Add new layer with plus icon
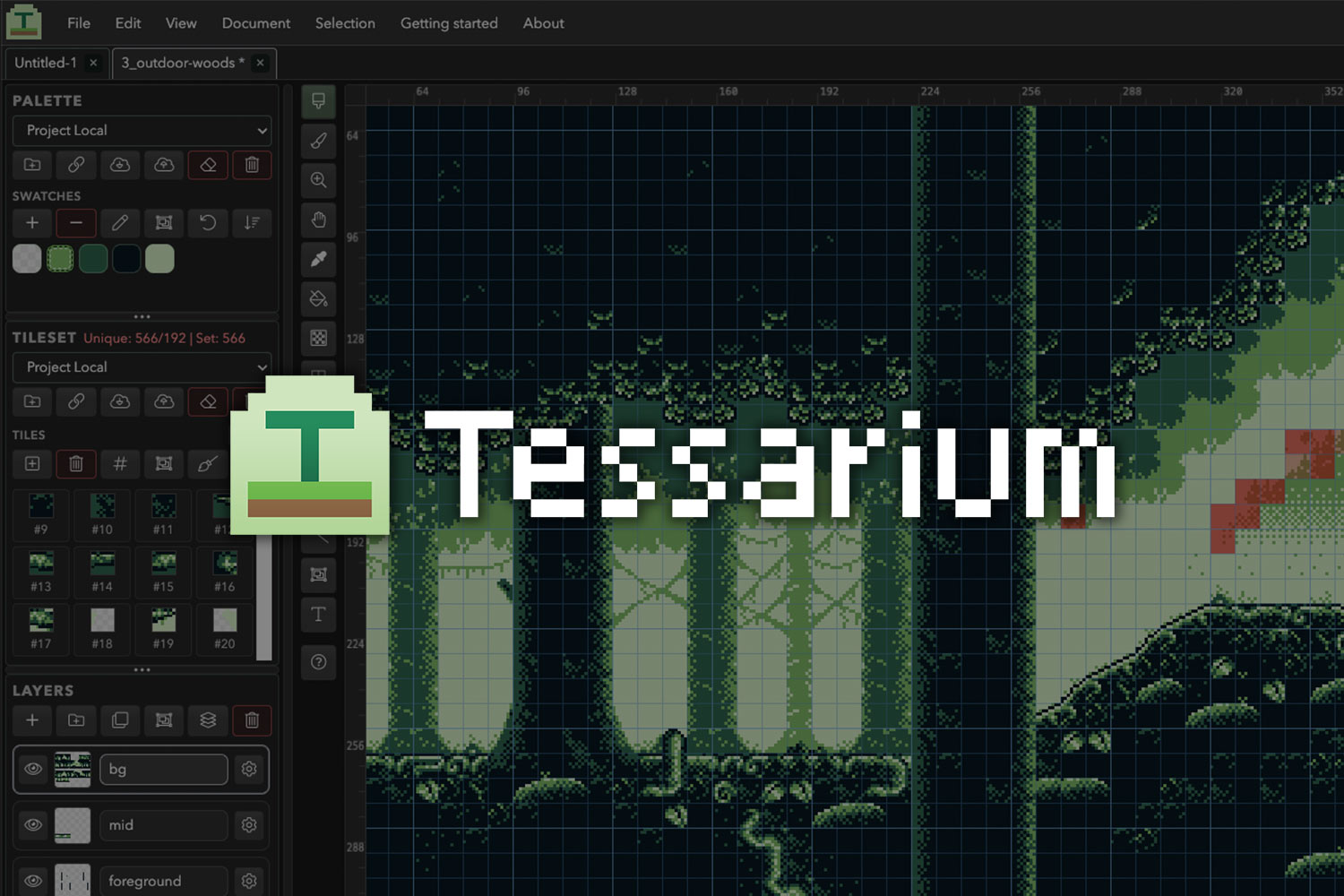Screen dimensions: 1344x896 point(32,720)
